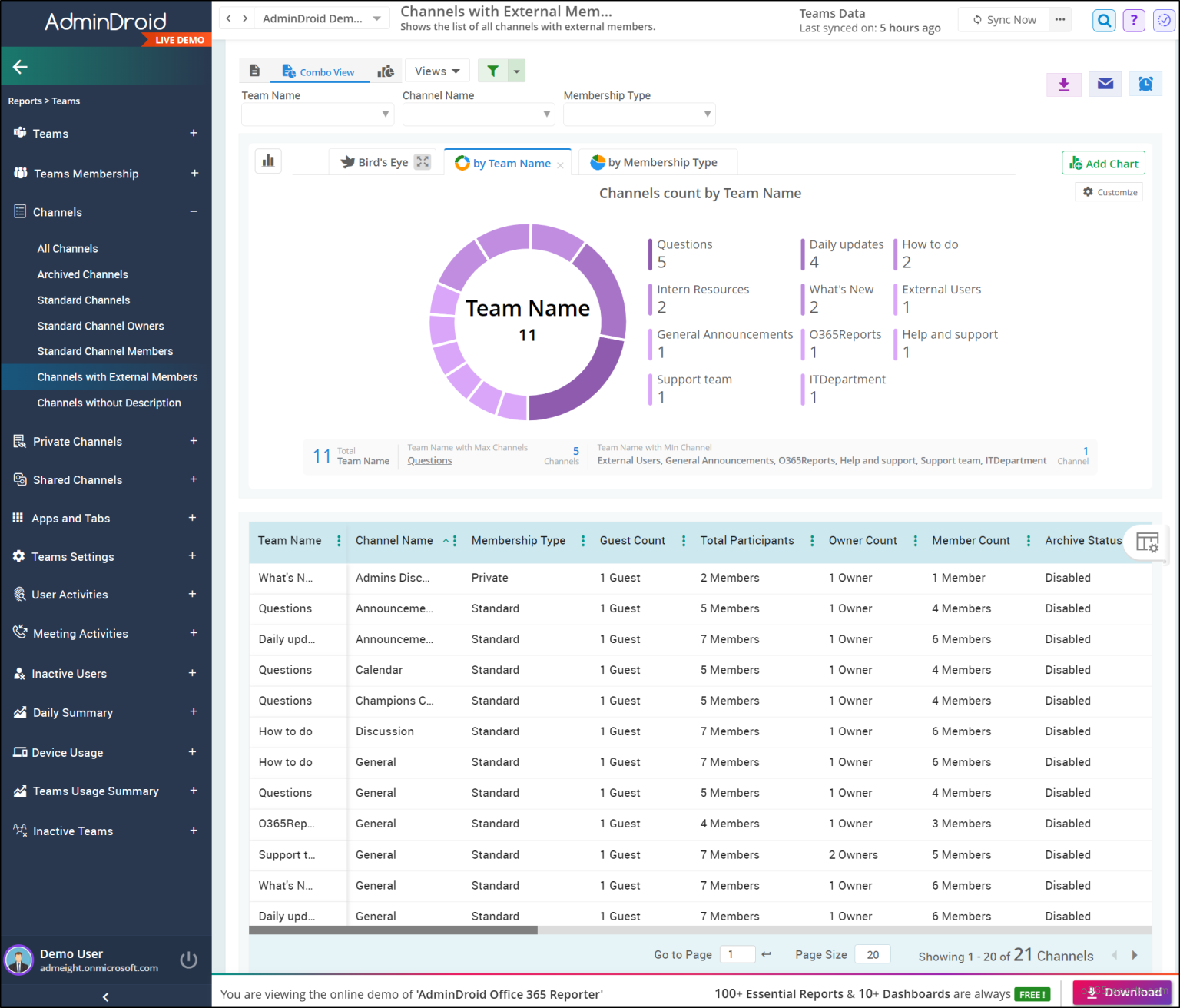Open the help question mark icon
1180x1008 pixels.
[1134, 21]
